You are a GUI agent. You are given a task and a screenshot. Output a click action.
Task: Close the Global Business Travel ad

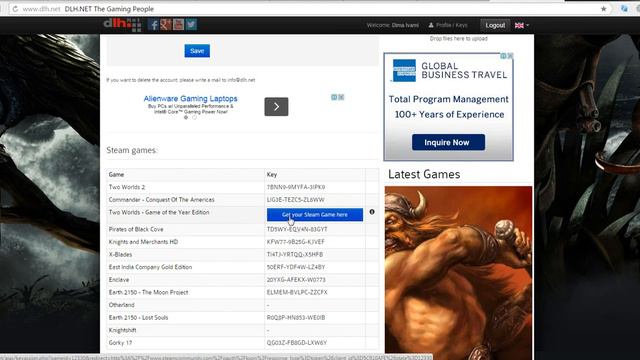pyautogui.click(x=510, y=56)
